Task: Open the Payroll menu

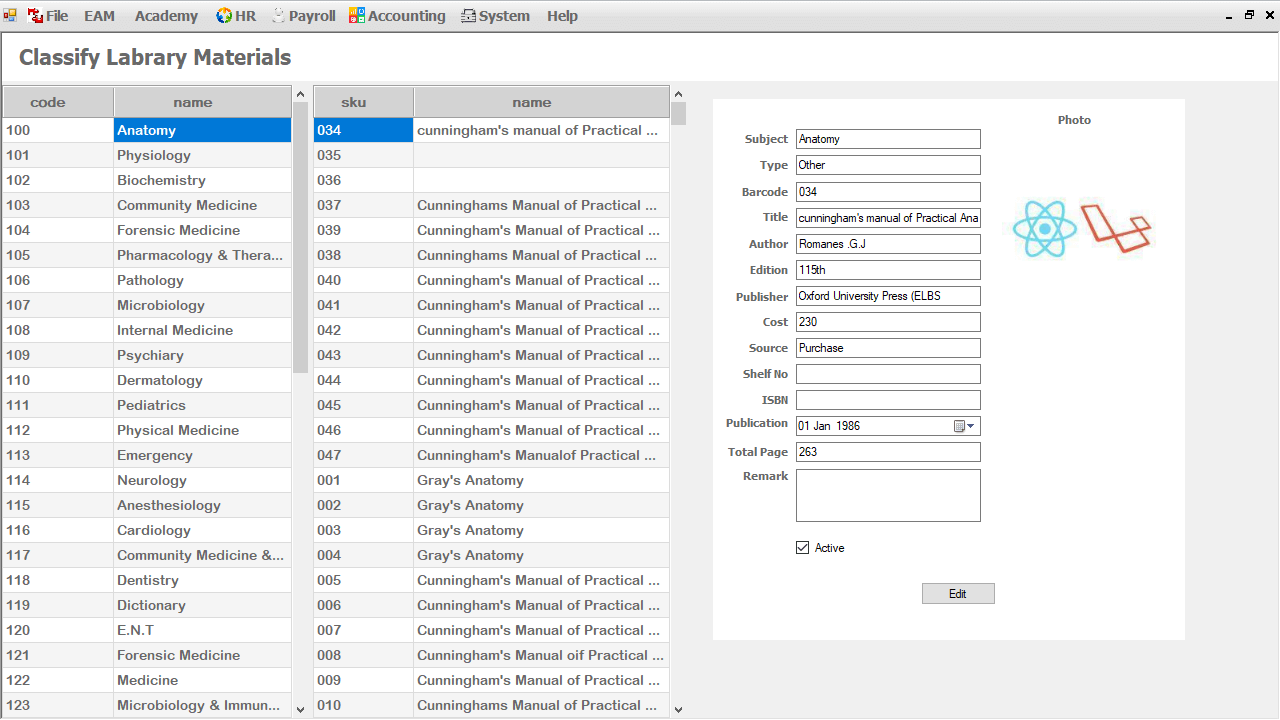Action: pyautogui.click(x=303, y=16)
